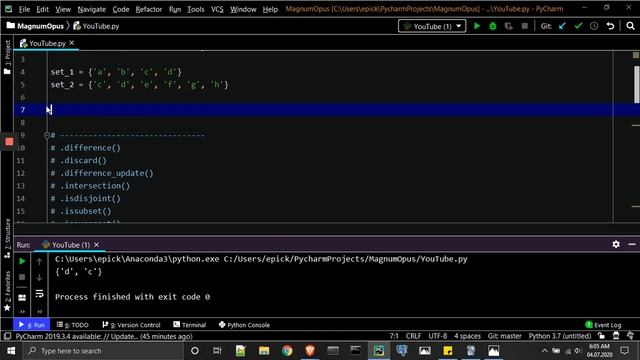
Task: Close the YouTube (1) run tab
Action: (x=96, y=244)
